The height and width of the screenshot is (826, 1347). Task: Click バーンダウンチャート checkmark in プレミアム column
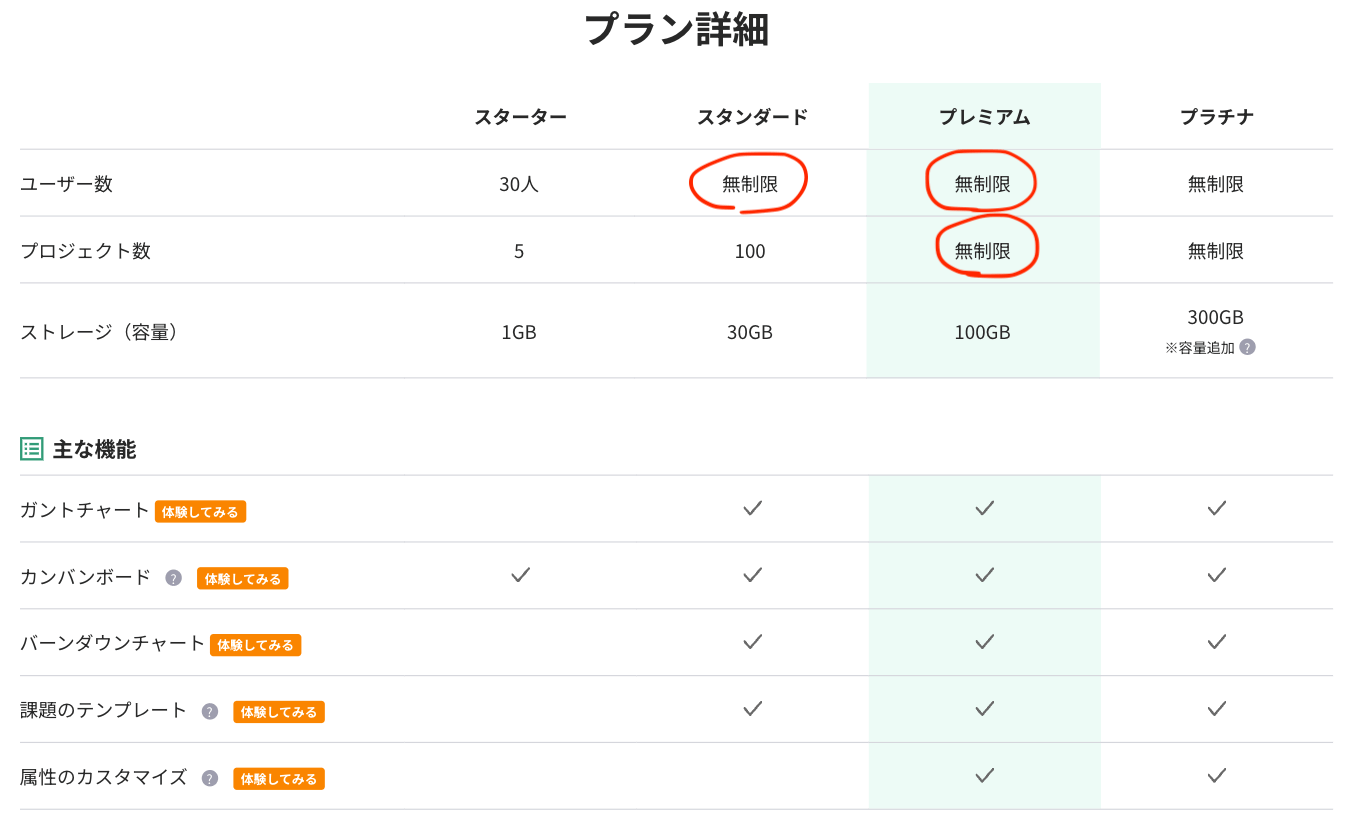point(984,641)
